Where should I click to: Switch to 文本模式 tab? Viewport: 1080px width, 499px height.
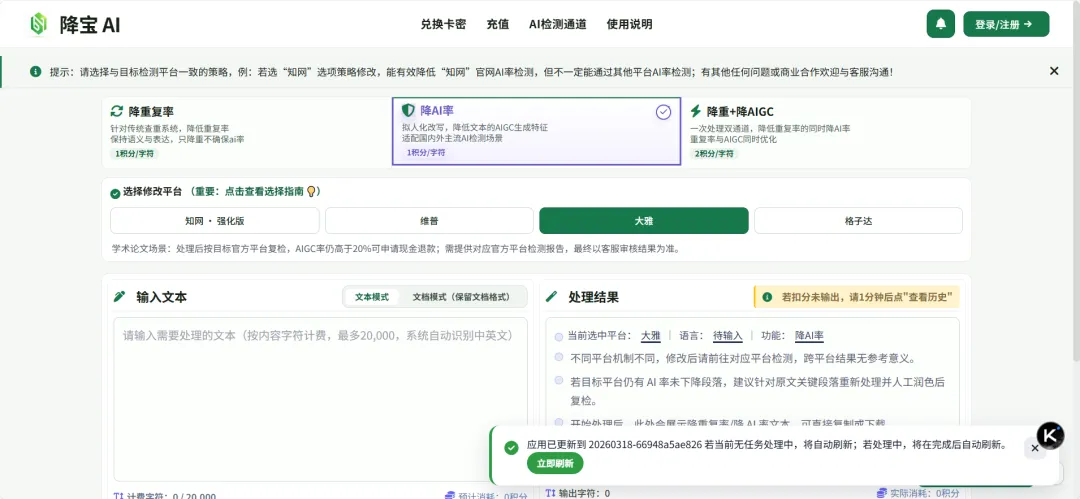coord(372,297)
